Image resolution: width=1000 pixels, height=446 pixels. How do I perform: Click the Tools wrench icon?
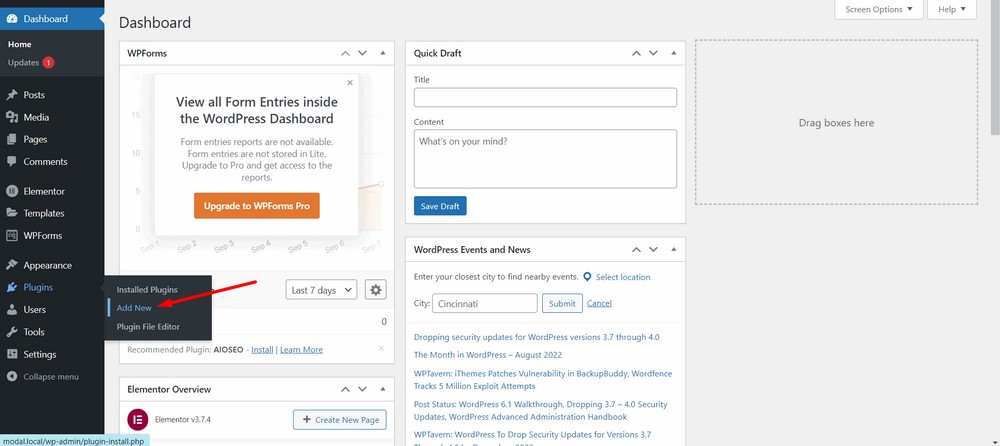(11, 332)
